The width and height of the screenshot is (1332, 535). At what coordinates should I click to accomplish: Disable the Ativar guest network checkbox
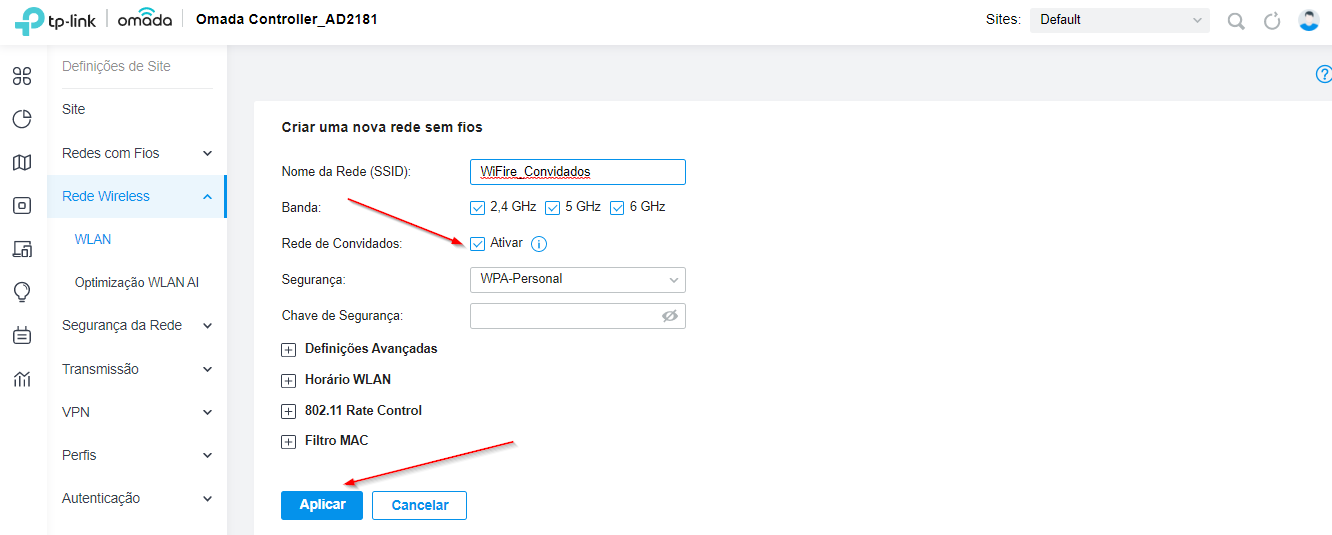click(x=477, y=244)
